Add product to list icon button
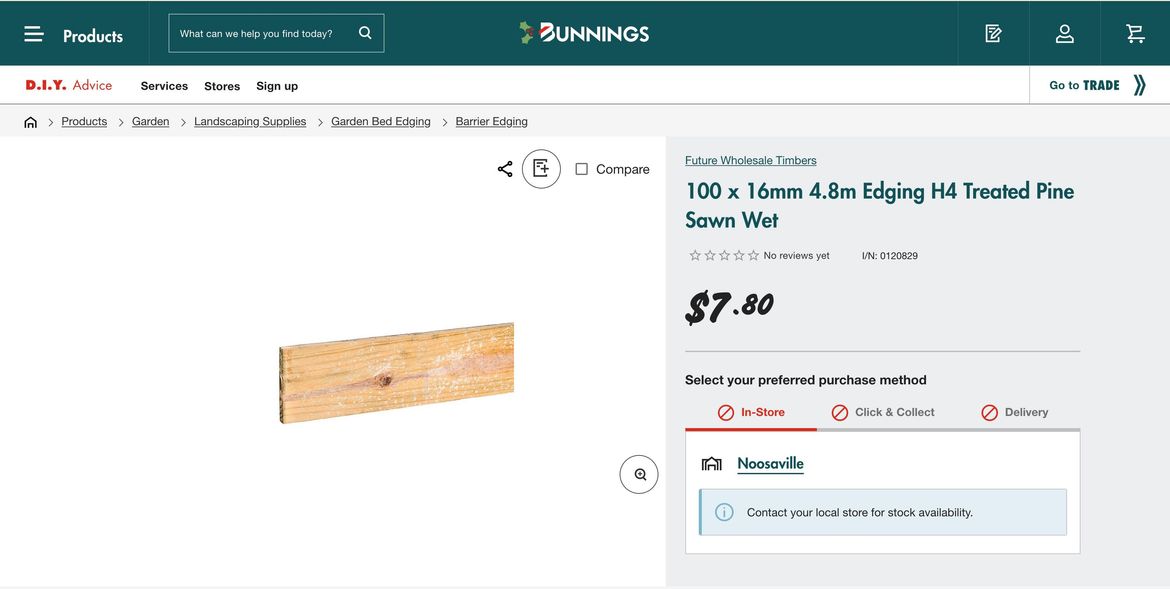1170x589 pixels. [541, 169]
